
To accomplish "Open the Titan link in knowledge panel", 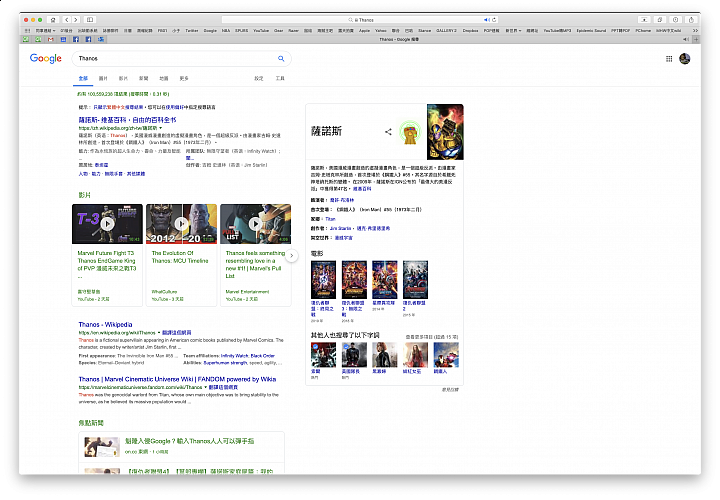I will (330, 219).
